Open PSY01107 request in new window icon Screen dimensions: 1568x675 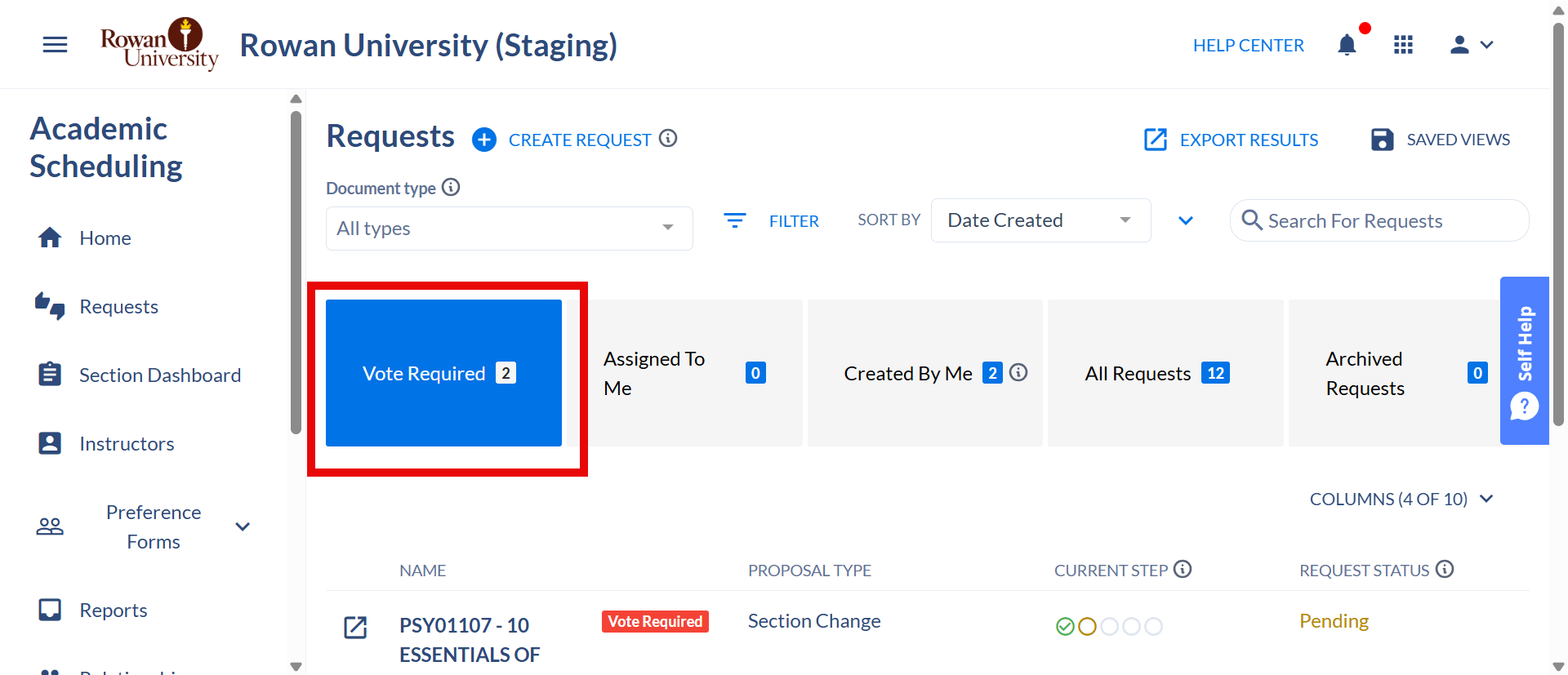(x=355, y=627)
